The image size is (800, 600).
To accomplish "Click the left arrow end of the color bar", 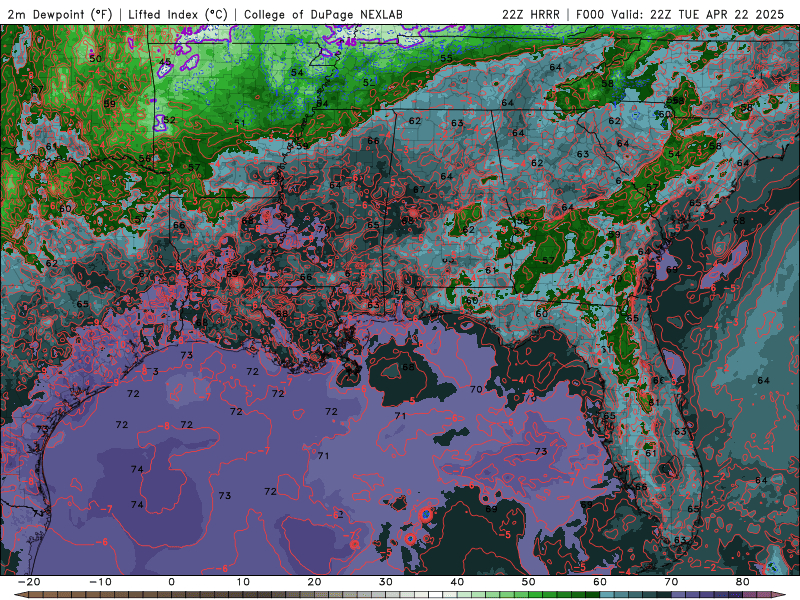I will coord(20,595).
